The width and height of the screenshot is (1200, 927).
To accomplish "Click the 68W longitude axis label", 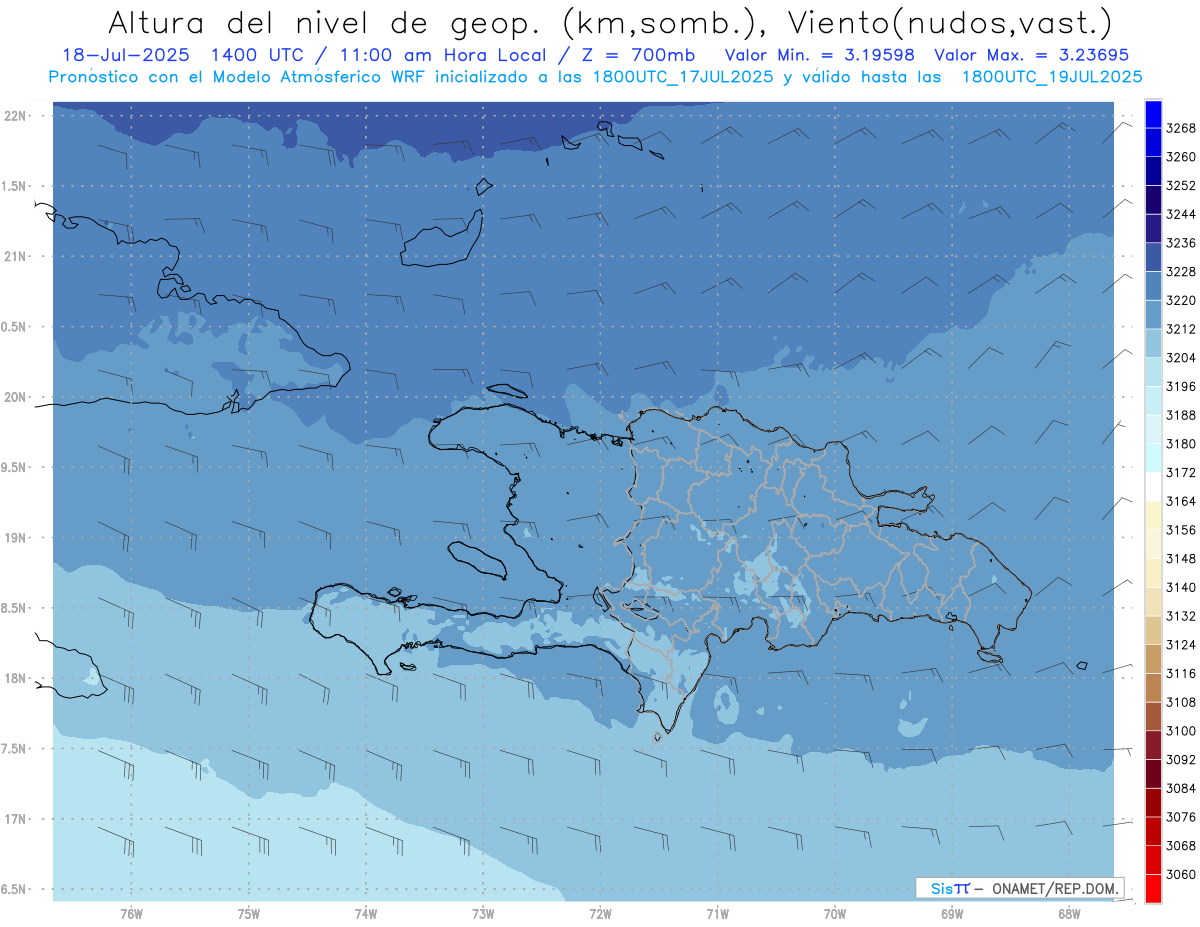I will [1069, 913].
